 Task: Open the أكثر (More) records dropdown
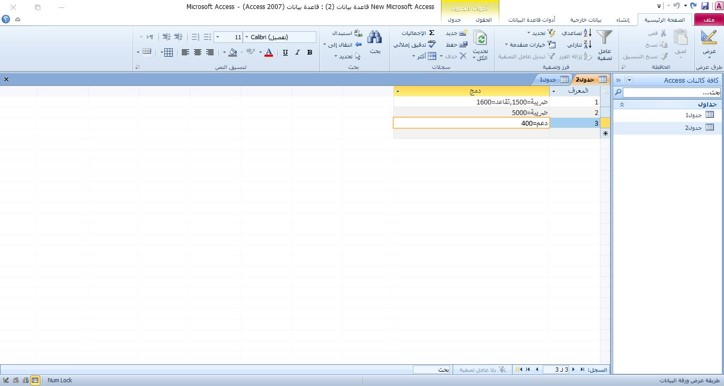424,56
